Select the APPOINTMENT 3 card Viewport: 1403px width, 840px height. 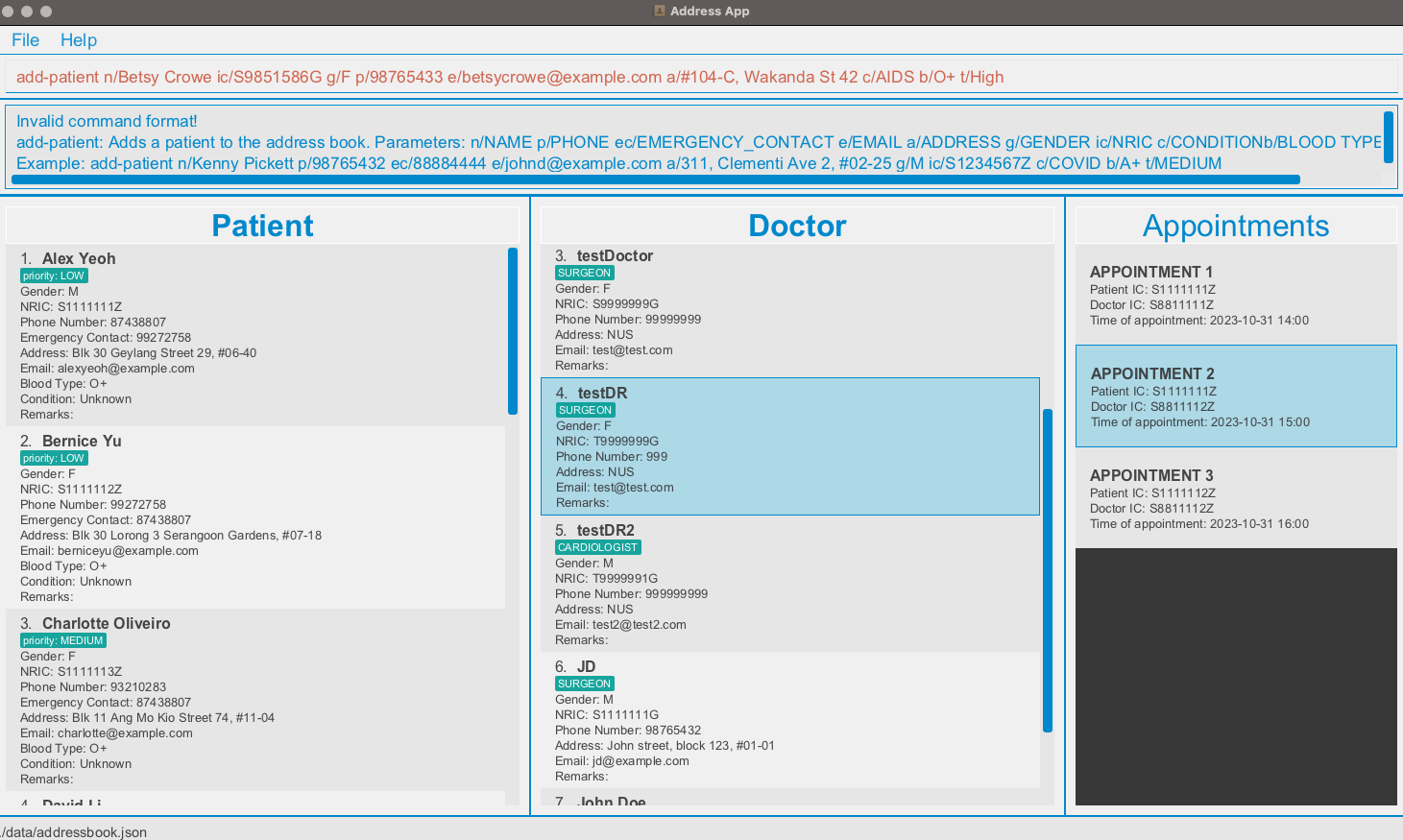click(x=1236, y=498)
